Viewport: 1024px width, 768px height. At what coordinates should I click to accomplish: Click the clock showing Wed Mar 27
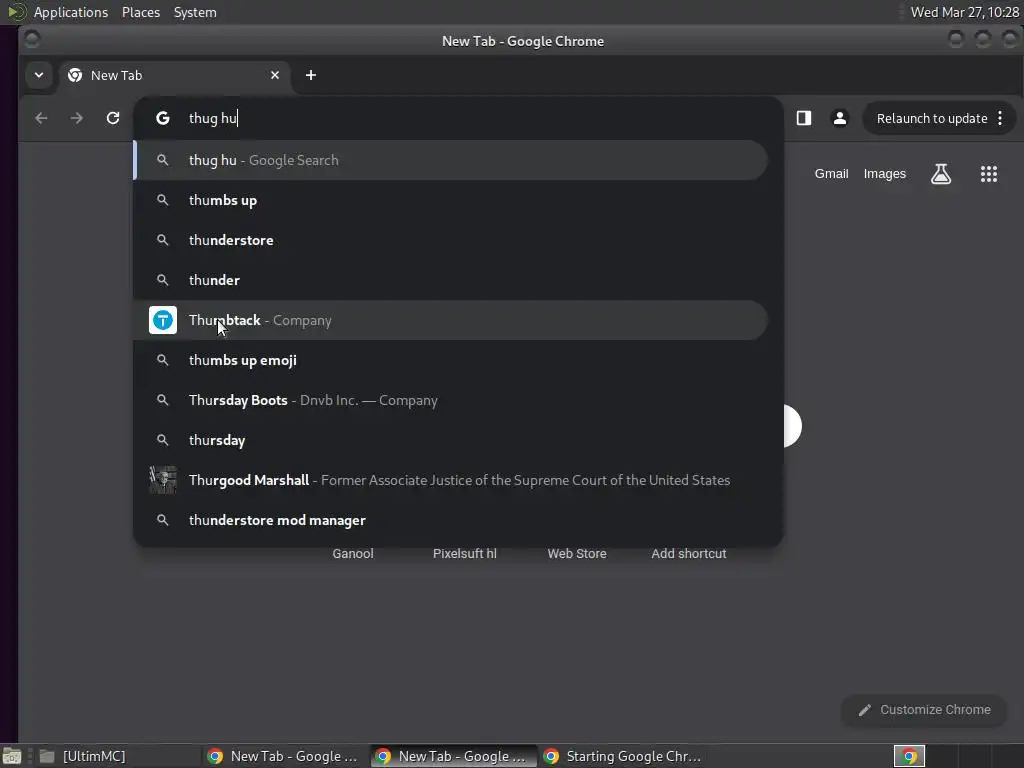(x=965, y=12)
